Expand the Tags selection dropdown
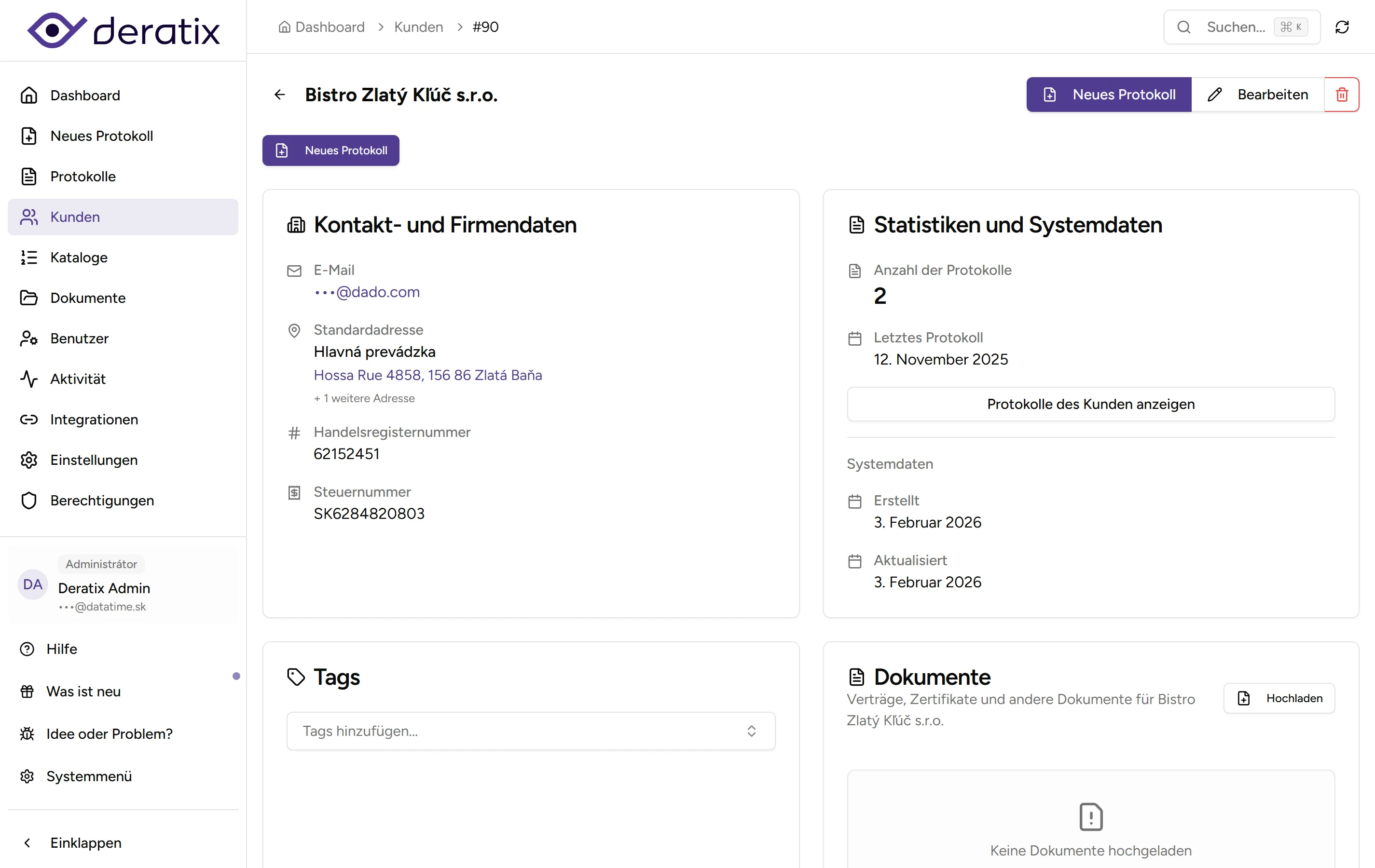Image resolution: width=1375 pixels, height=868 pixels. [752, 731]
